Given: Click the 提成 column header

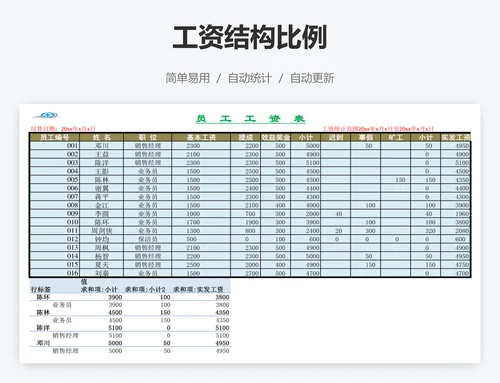Looking at the screenshot, I should point(246,137).
